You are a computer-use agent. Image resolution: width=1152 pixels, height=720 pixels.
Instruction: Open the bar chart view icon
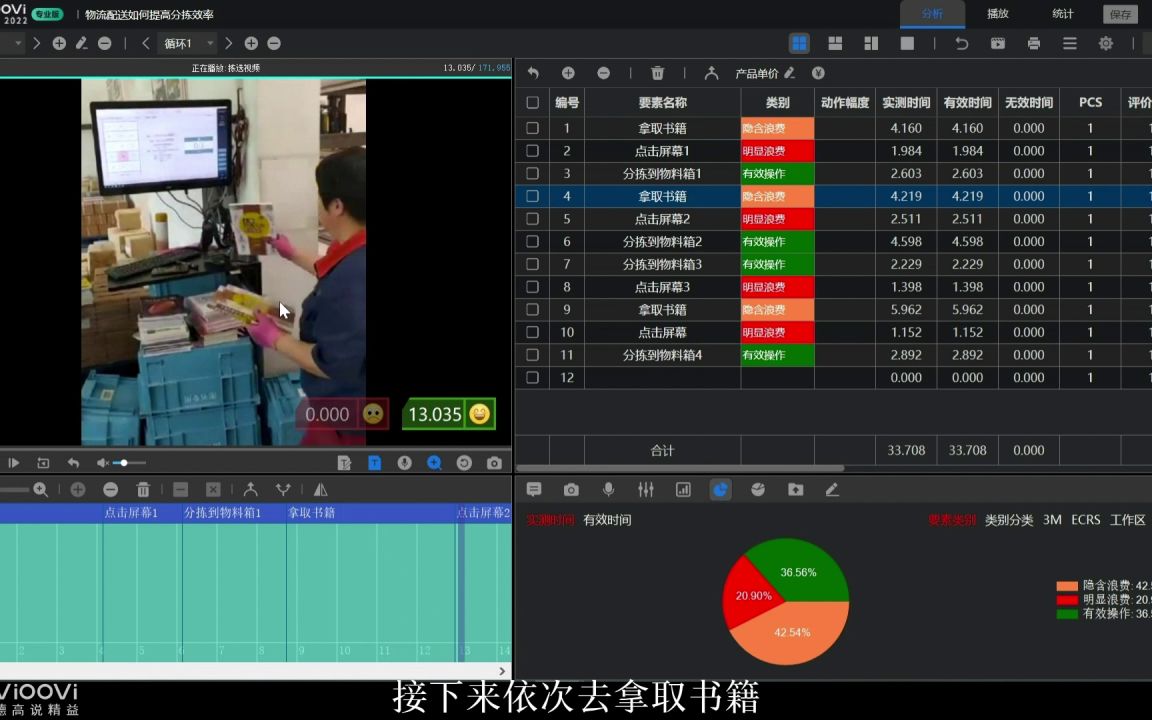tap(684, 490)
